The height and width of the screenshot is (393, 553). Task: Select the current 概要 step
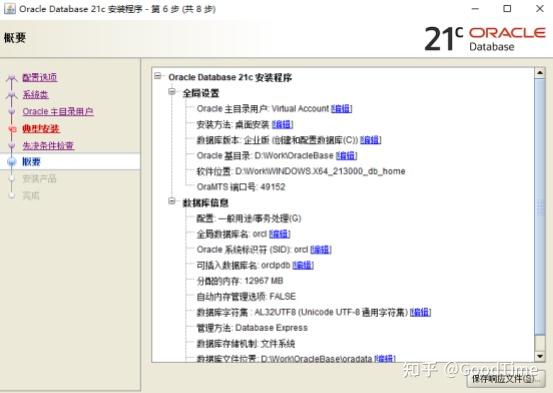click(x=31, y=162)
